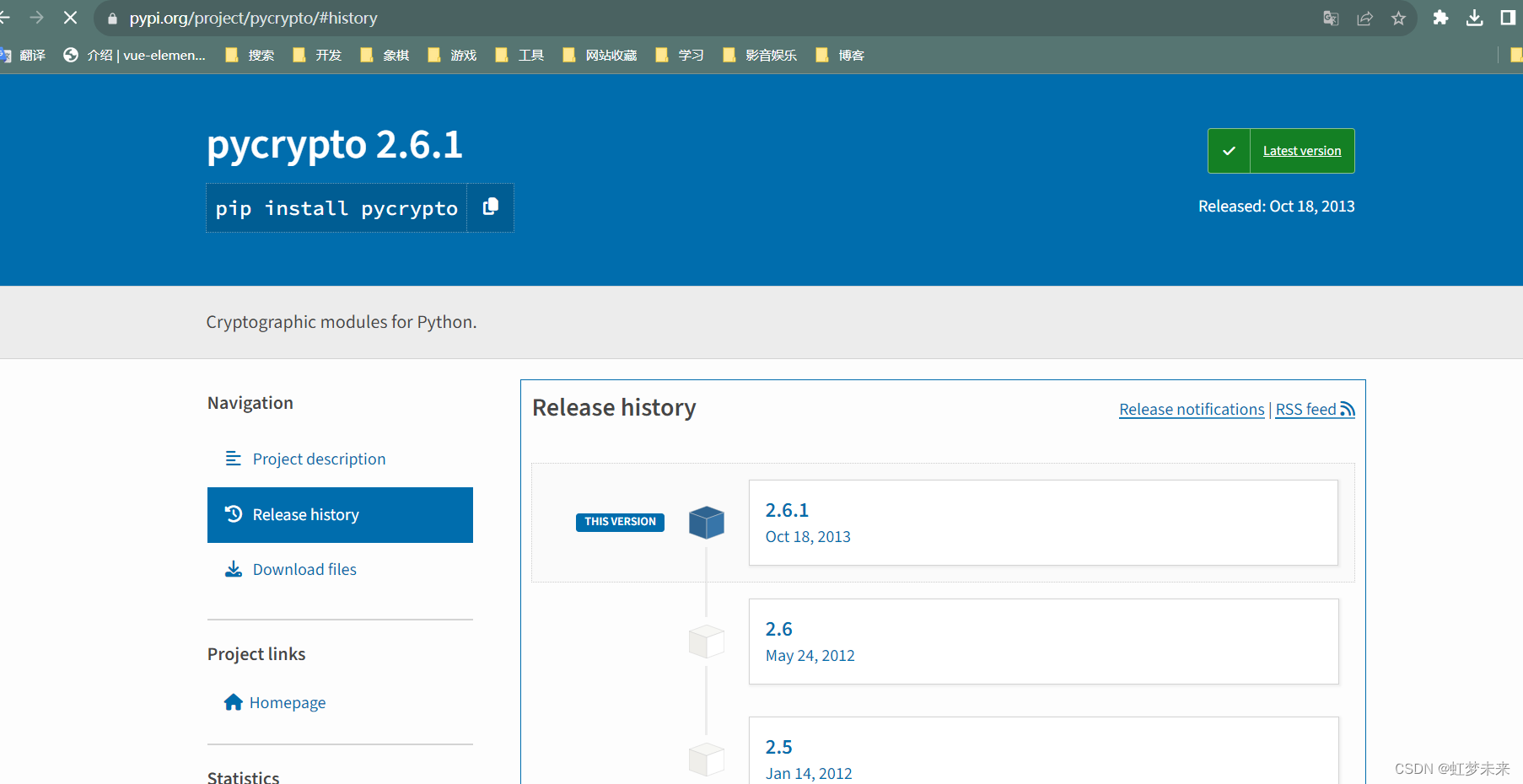Bookmark this page with the star icon
Image resolution: width=1523 pixels, height=784 pixels.
coord(1398,19)
